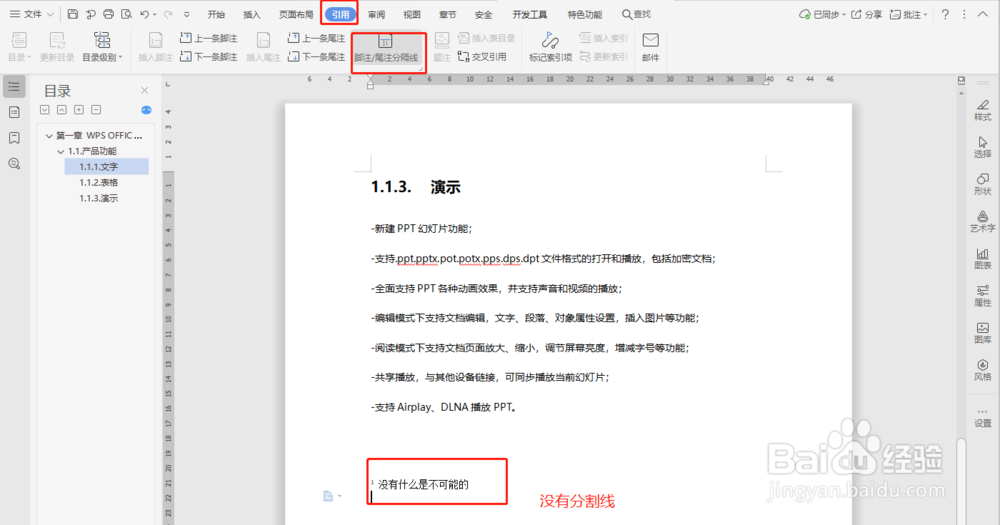Click the Save icon in quick toolbar
This screenshot has height=525, width=1000.
coord(73,14)
